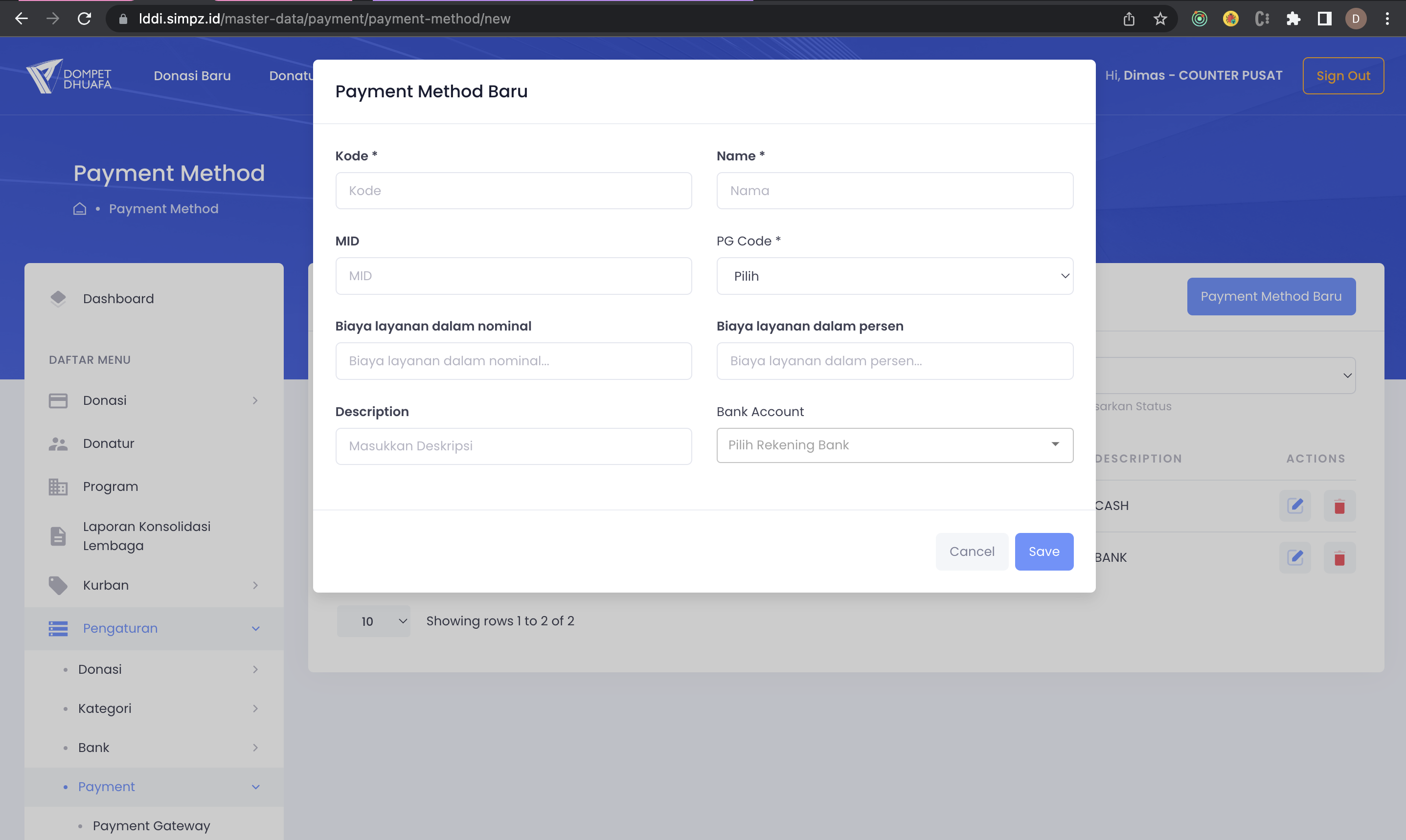Open the browser extensions puzzle icon
This screenshot has height=840, width=1406.
click(x=1293, y=19)
